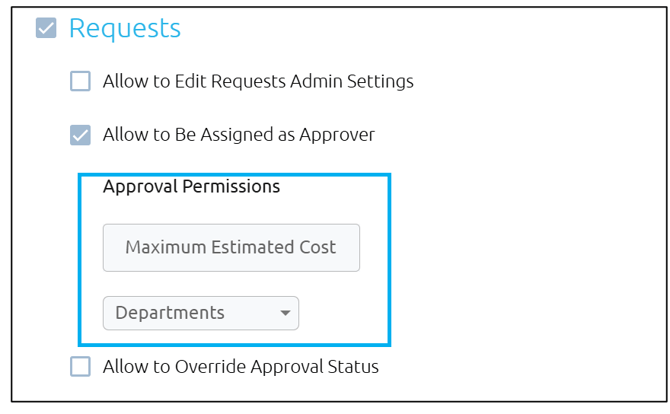Click the word 'Departments' in the selector
The image size is (670, 414).
(170, 313)
